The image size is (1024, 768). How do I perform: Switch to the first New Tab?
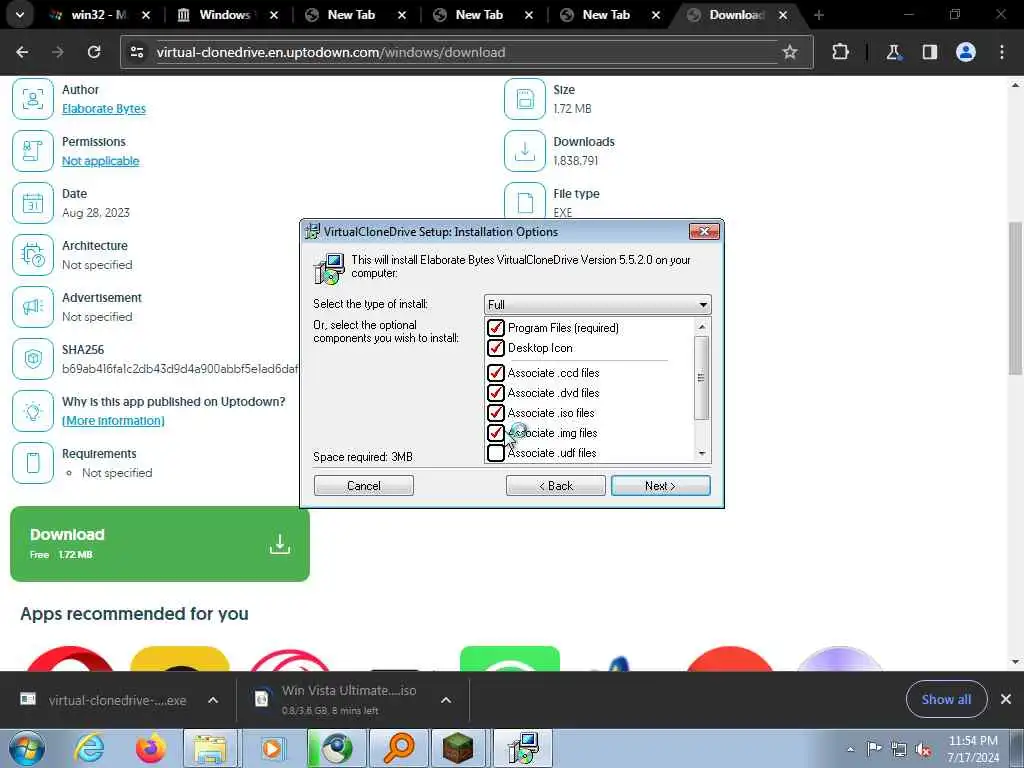pos(353,14)
